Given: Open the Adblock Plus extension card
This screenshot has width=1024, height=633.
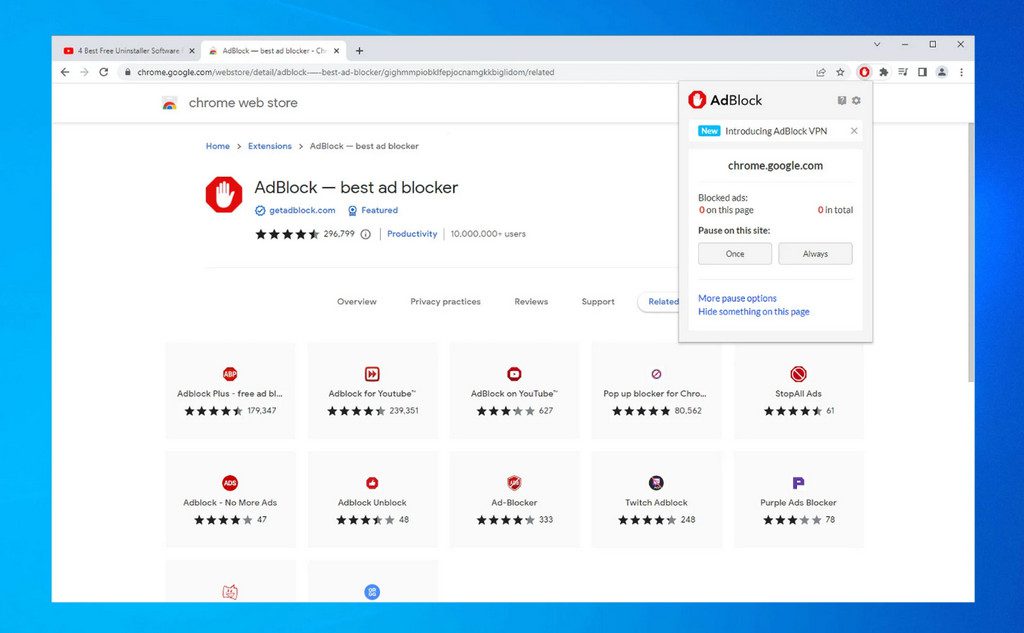Looking at the screenshot, I should pos(230,391).
